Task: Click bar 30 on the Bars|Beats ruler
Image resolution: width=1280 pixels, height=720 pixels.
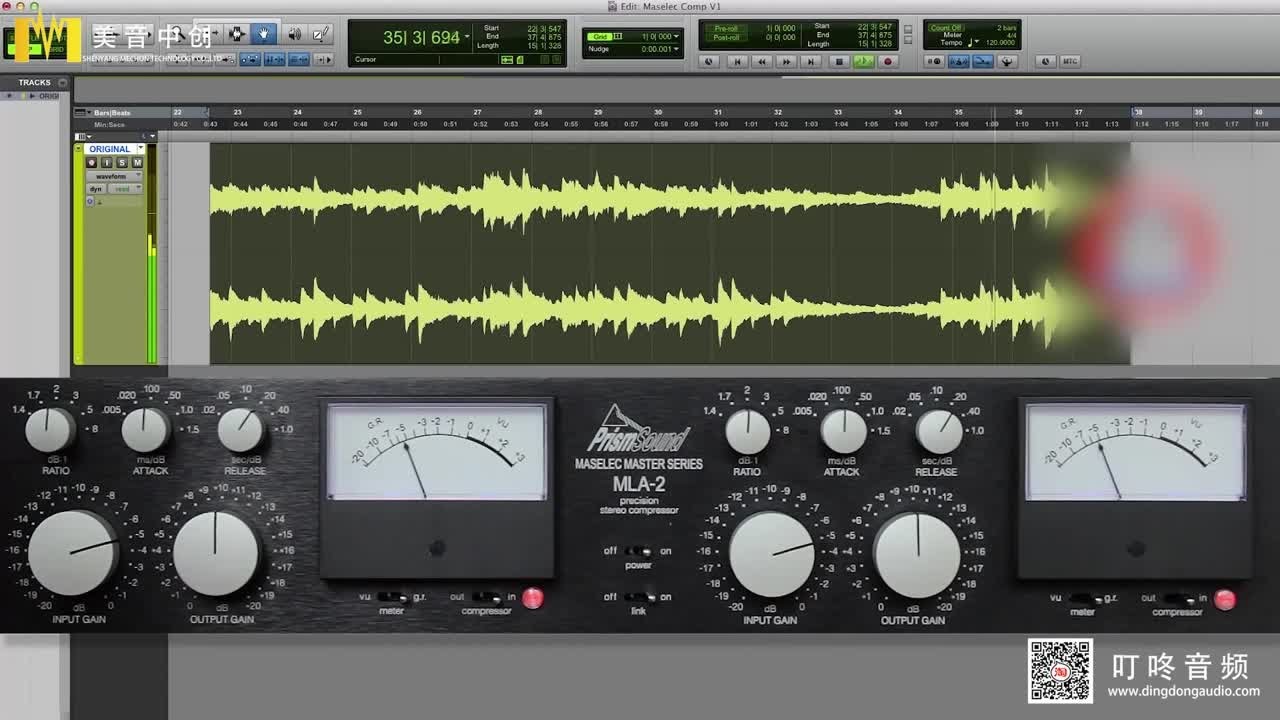Action: point(658,112)
